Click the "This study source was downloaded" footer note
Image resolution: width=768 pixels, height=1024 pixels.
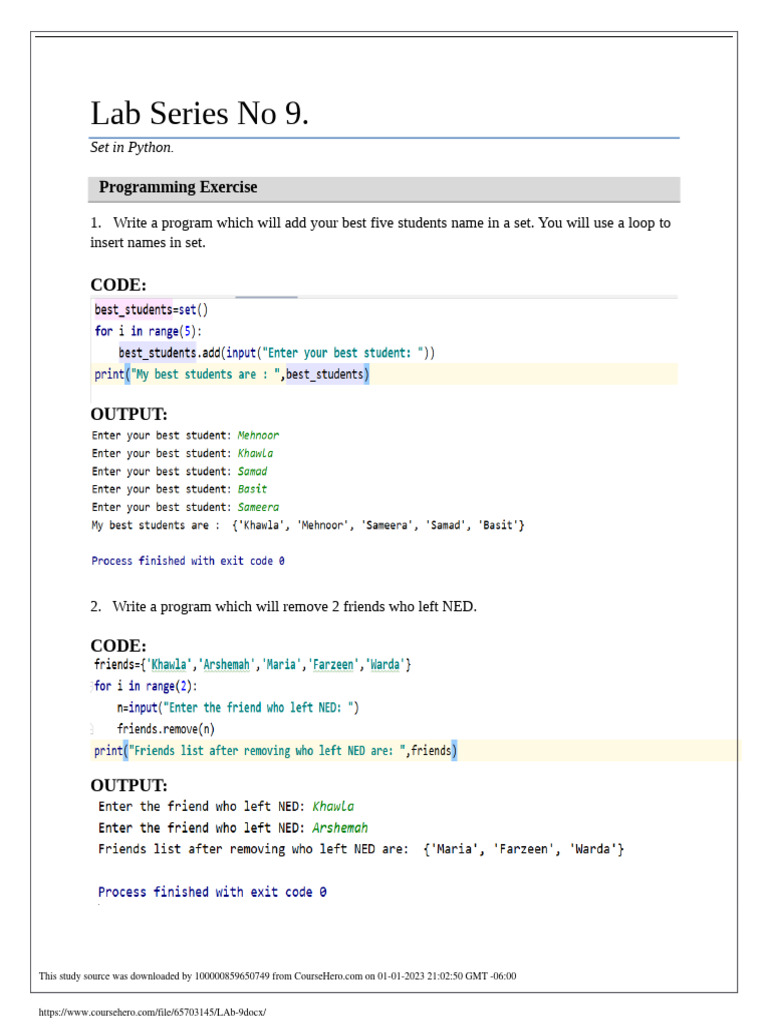coord(278,976)
